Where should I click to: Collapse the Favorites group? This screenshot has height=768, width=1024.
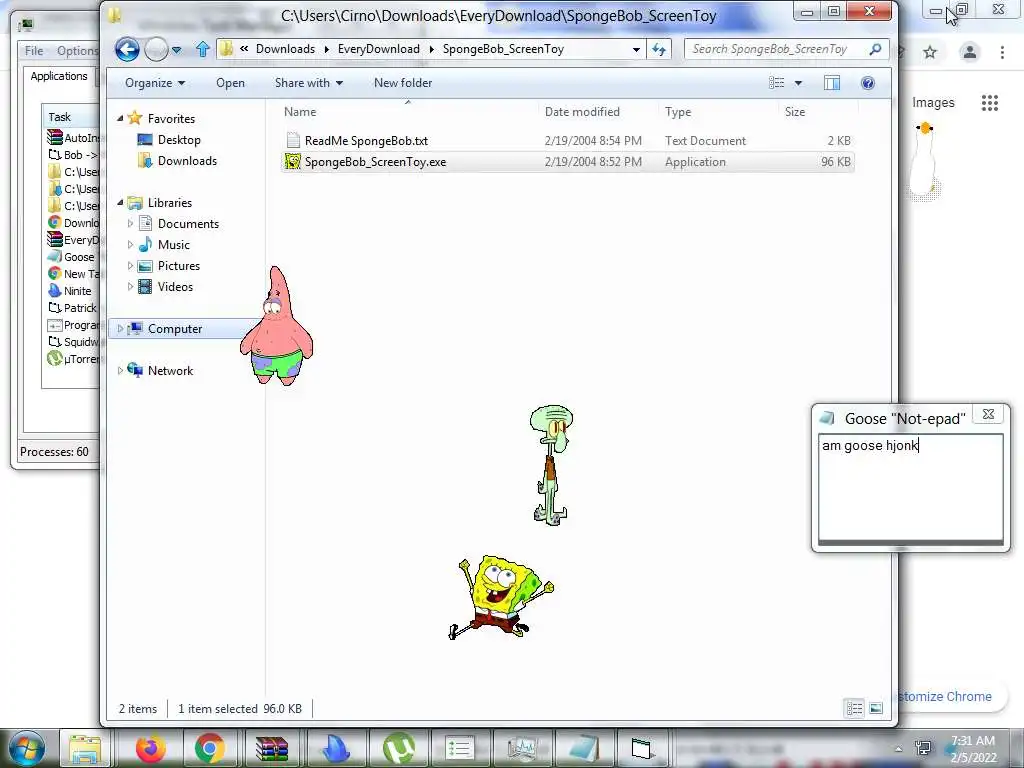[120, 118]
